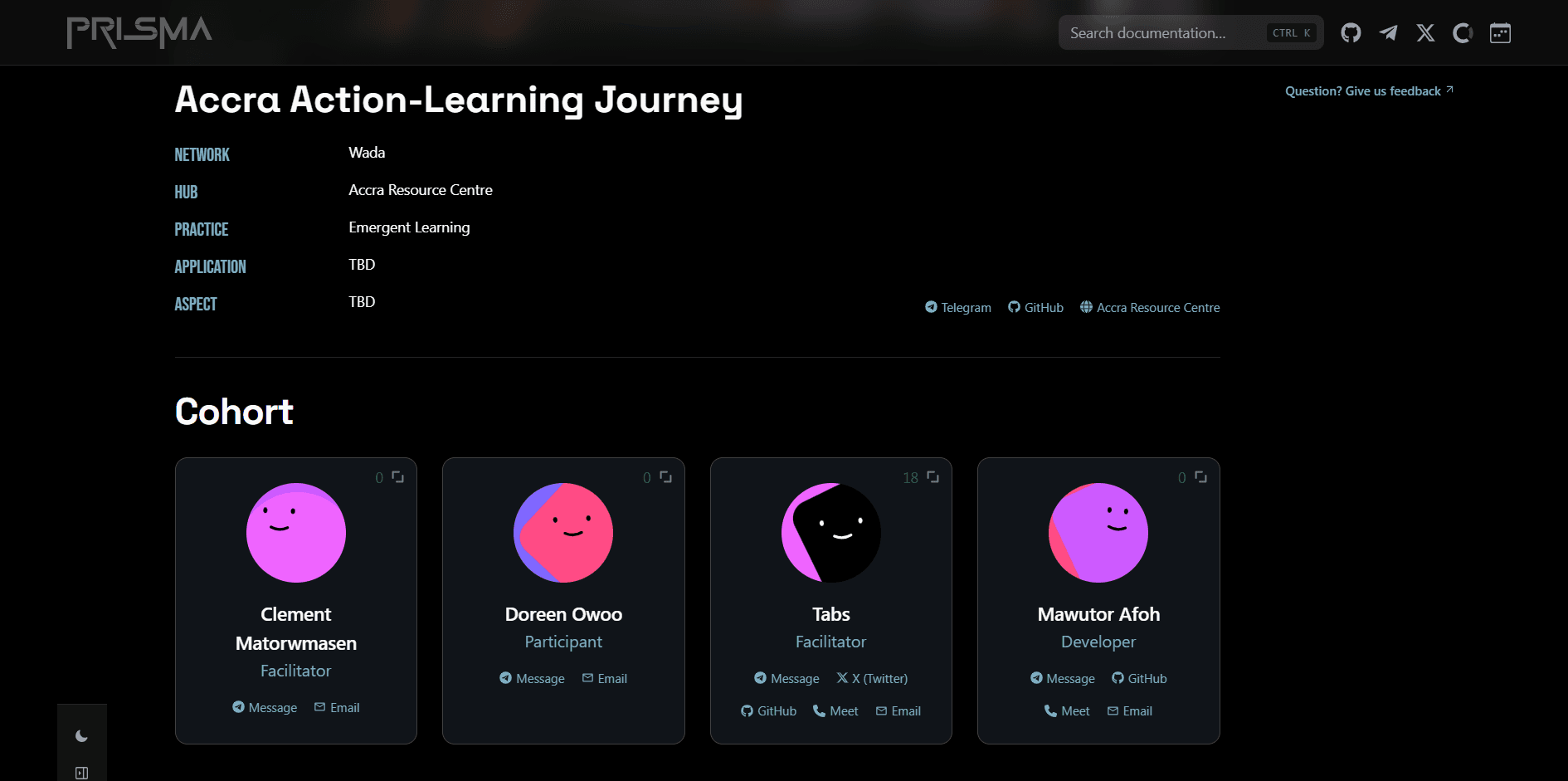Expand Mawutor Afoh's card corner icon
The width and height of the screenshot is (1568, 781).
[x=1200, y=477]
